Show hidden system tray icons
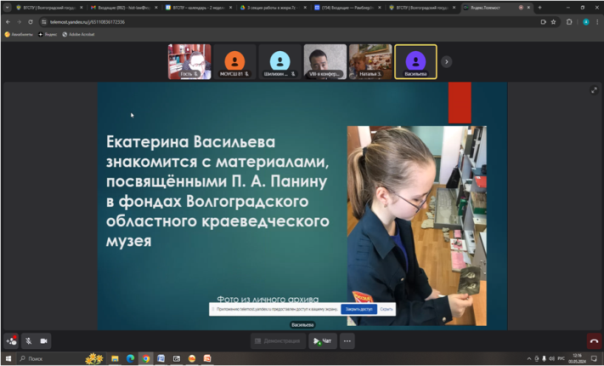This screenshot has width=604, height=366. coord(529,359)
